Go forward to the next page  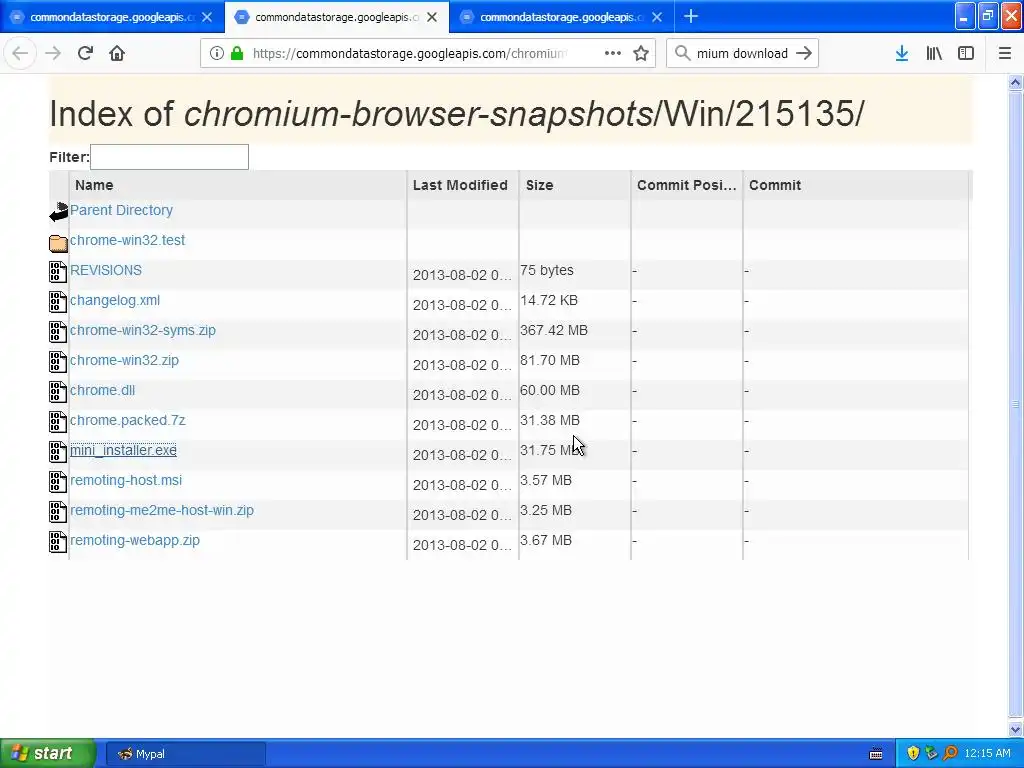pyautogui.click(x=53, y=53)
